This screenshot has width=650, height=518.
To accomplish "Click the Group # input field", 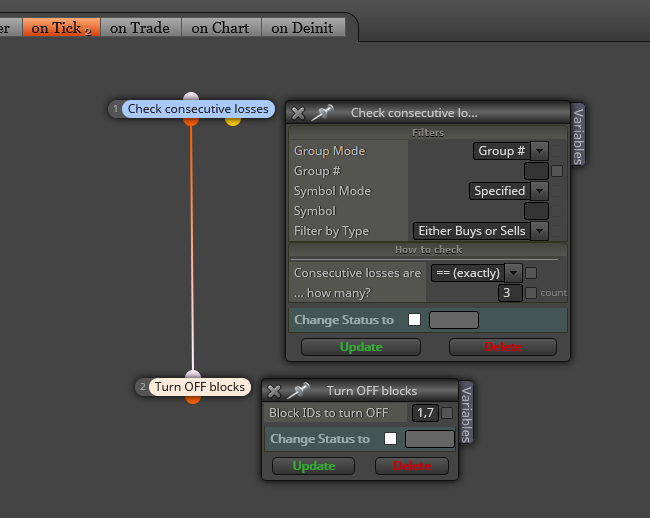I will (x=536, y=171).
